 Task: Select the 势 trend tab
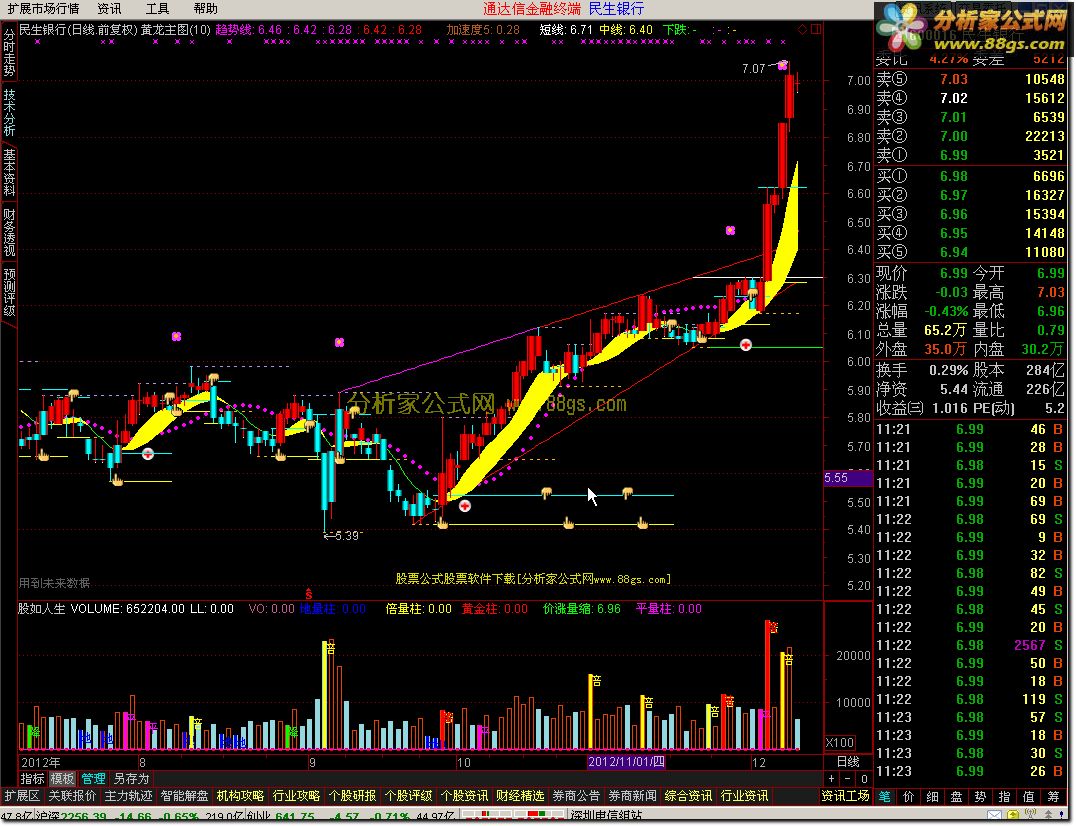[981, 796]
